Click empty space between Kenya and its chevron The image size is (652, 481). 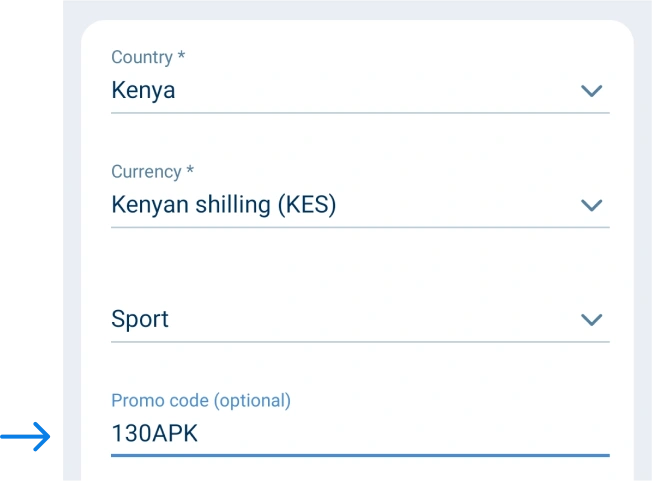tap(380, 90)
